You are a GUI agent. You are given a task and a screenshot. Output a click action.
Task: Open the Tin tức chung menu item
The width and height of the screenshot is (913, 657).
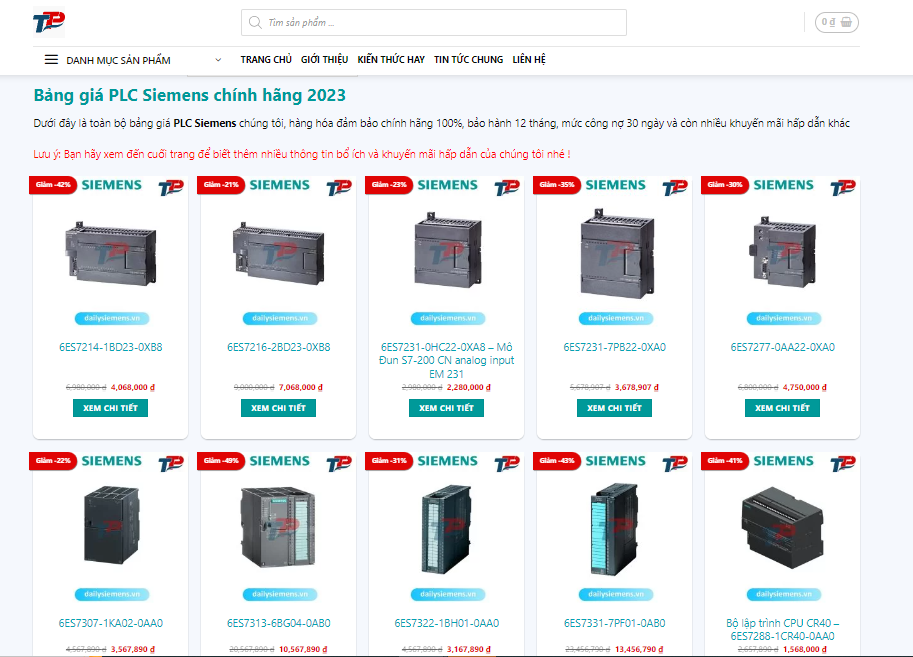[x=469, y=59]
